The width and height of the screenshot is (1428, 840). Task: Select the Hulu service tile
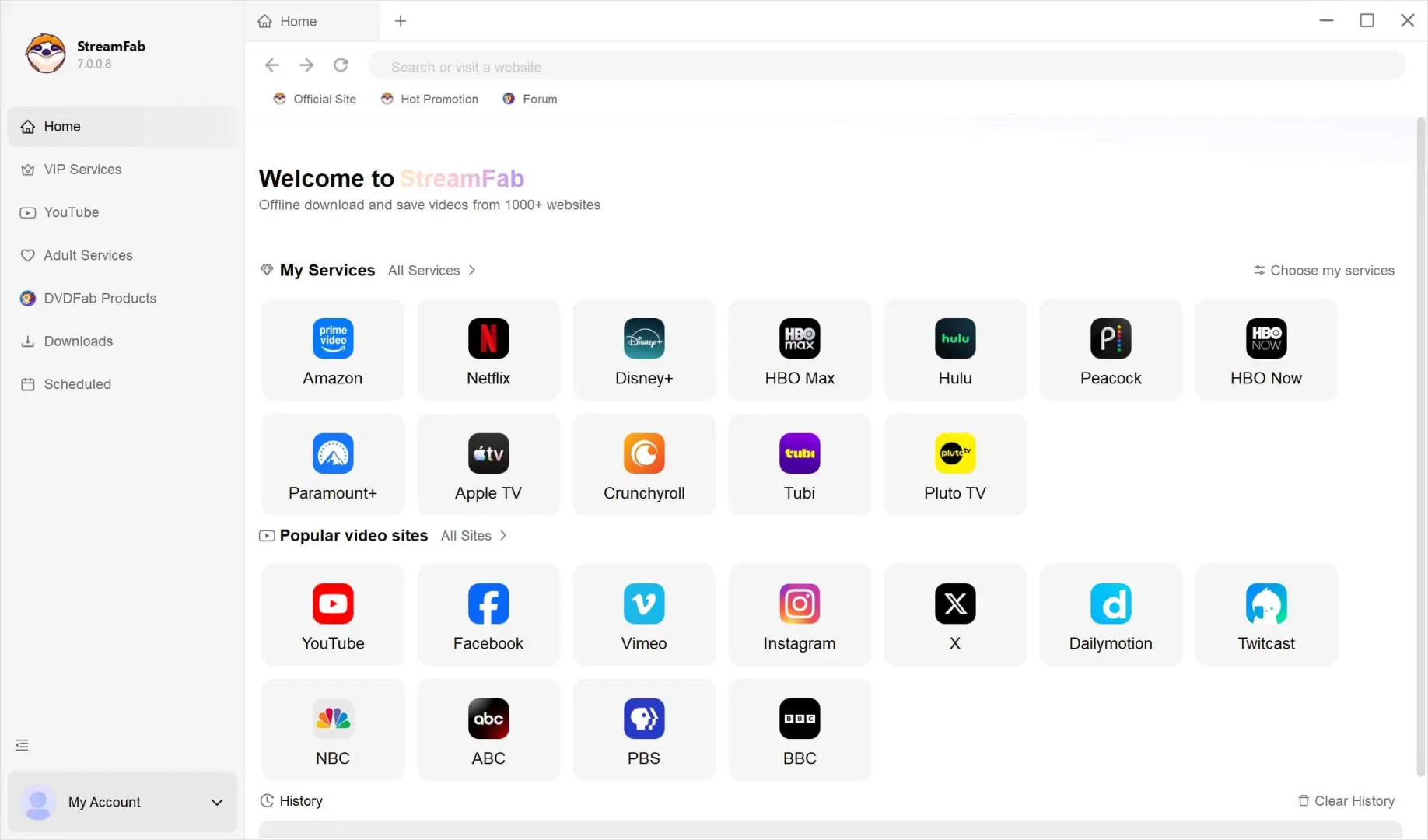955,350
